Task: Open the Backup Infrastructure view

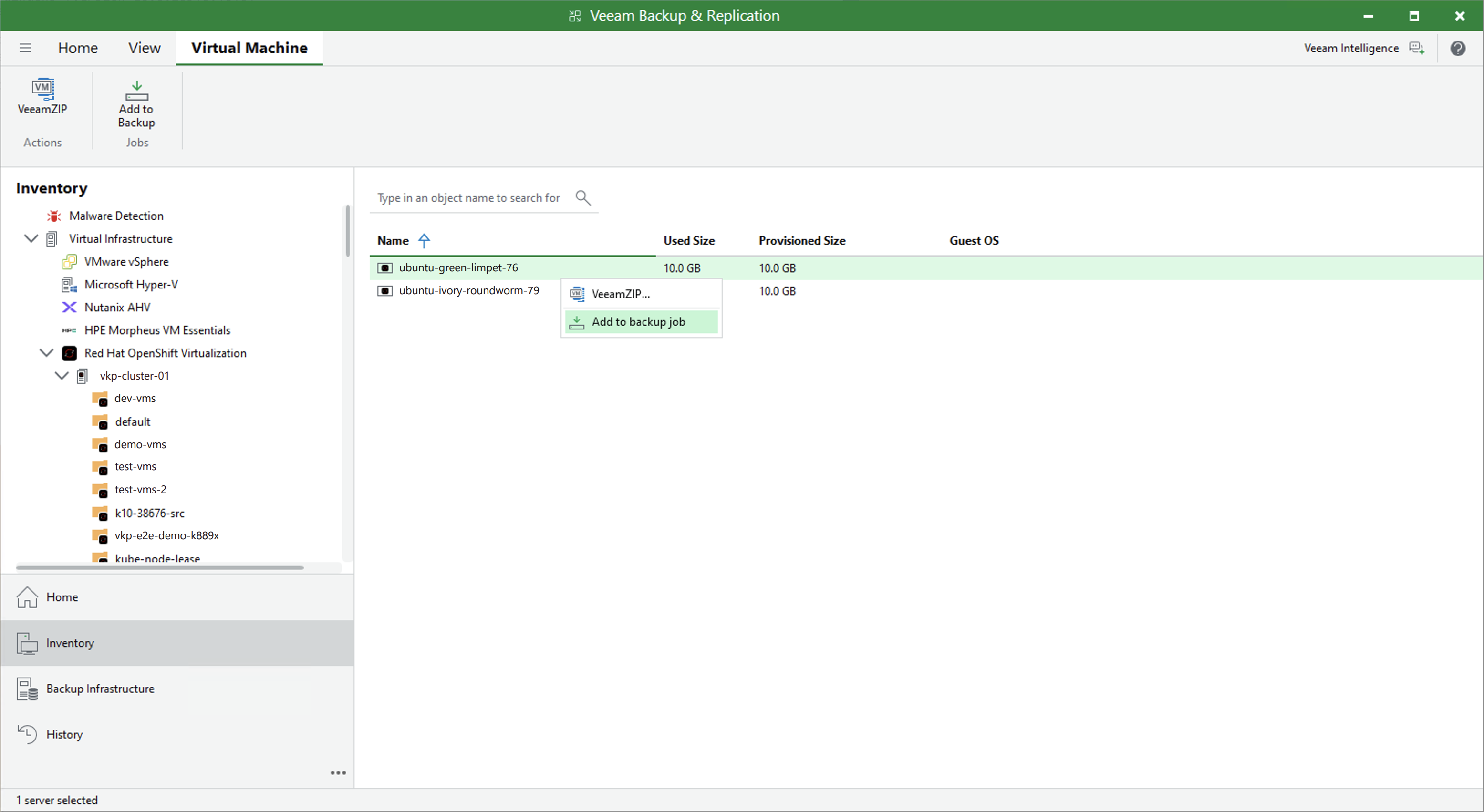Action: [177, 689]
